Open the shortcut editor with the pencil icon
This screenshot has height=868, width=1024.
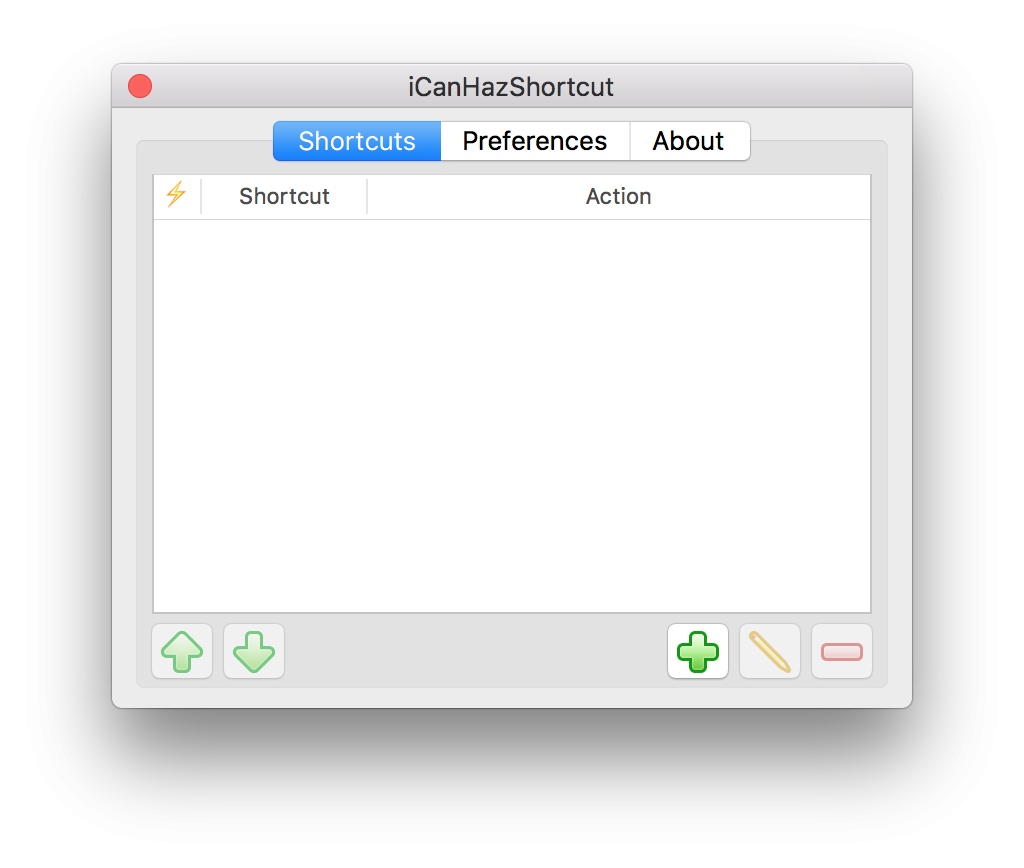(769, 651)
